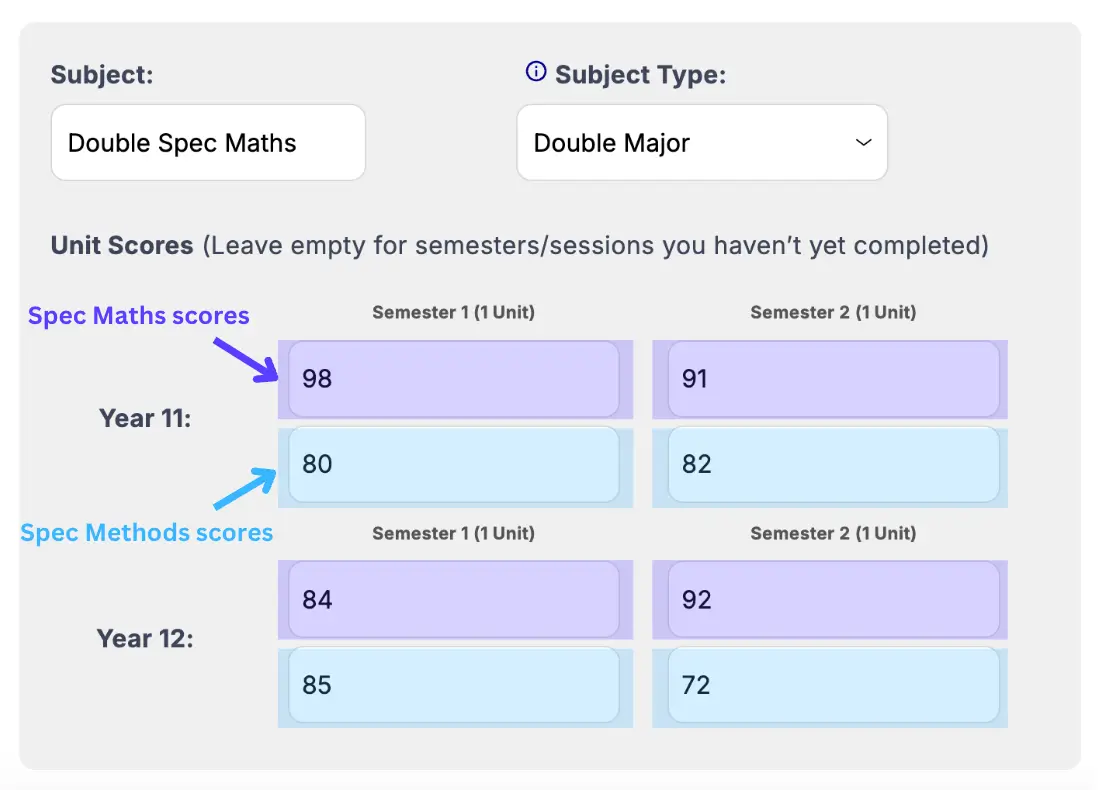Image resolution: width=1098 pixels, height=790 pixels.
Task: Click the Semester 1 (1 Unit) column header
Action: 455,312
